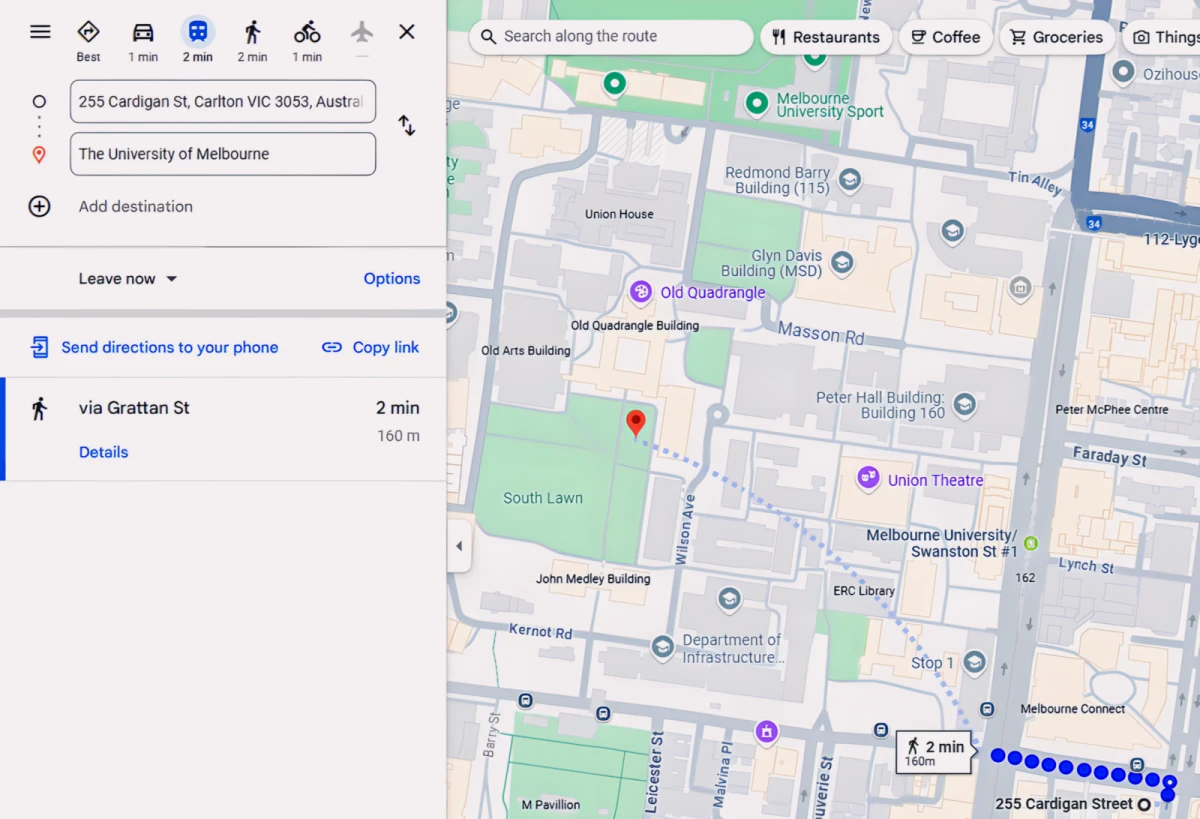Click the Glyn Davis Building marker icon
Screen dimensions: 1200x819
(x=843, y=263)
